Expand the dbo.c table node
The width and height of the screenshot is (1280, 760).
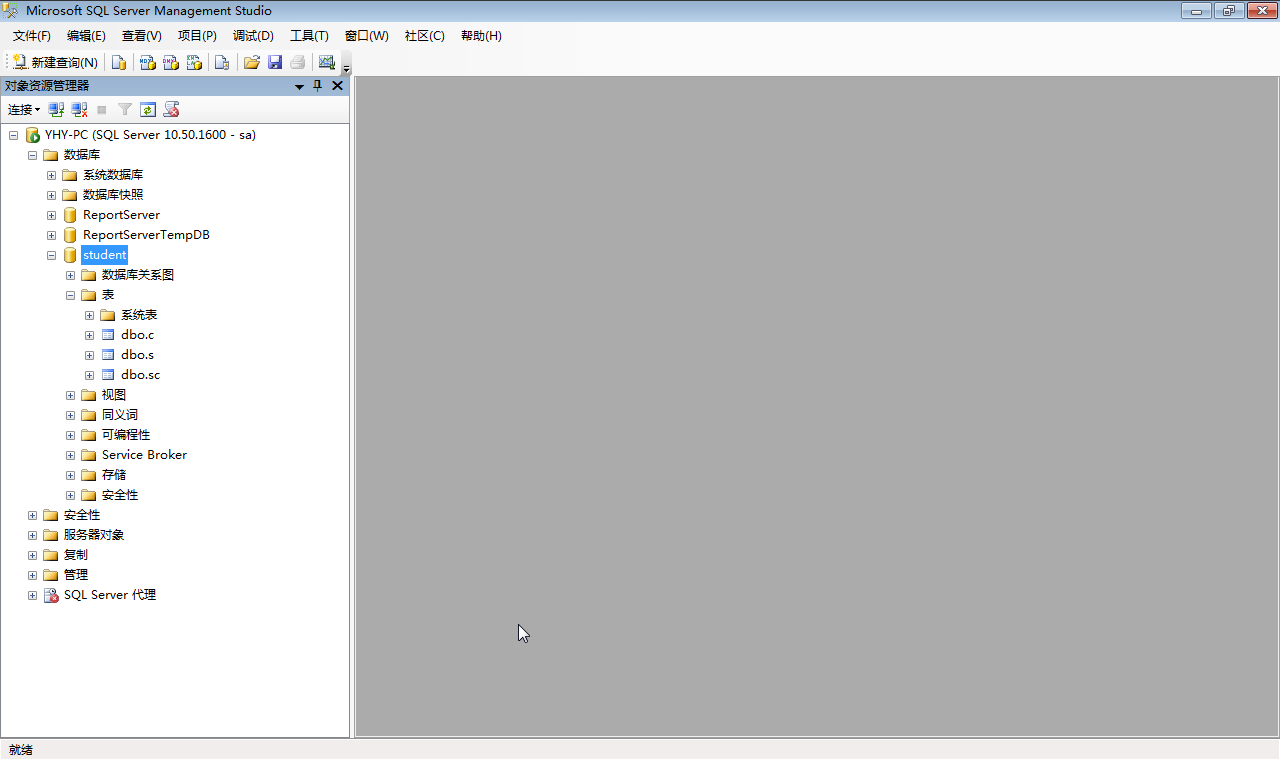pos(89,335)
